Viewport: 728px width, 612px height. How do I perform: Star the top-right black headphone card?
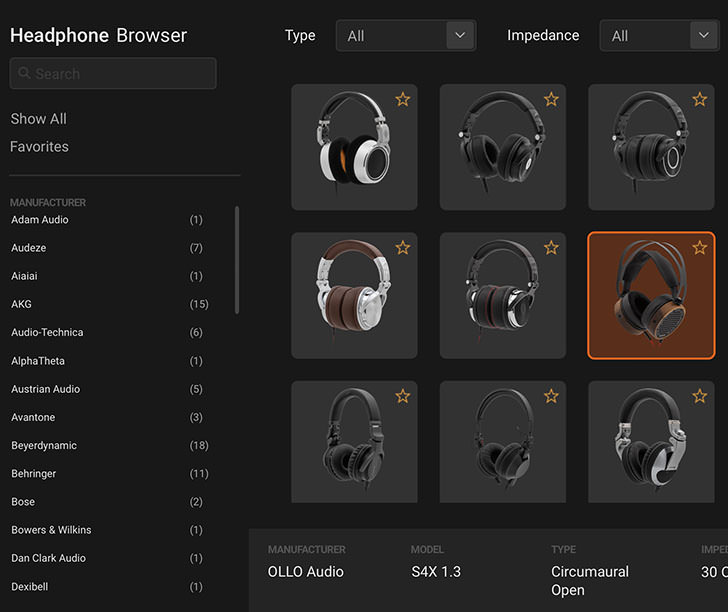[x=699, y=99]
